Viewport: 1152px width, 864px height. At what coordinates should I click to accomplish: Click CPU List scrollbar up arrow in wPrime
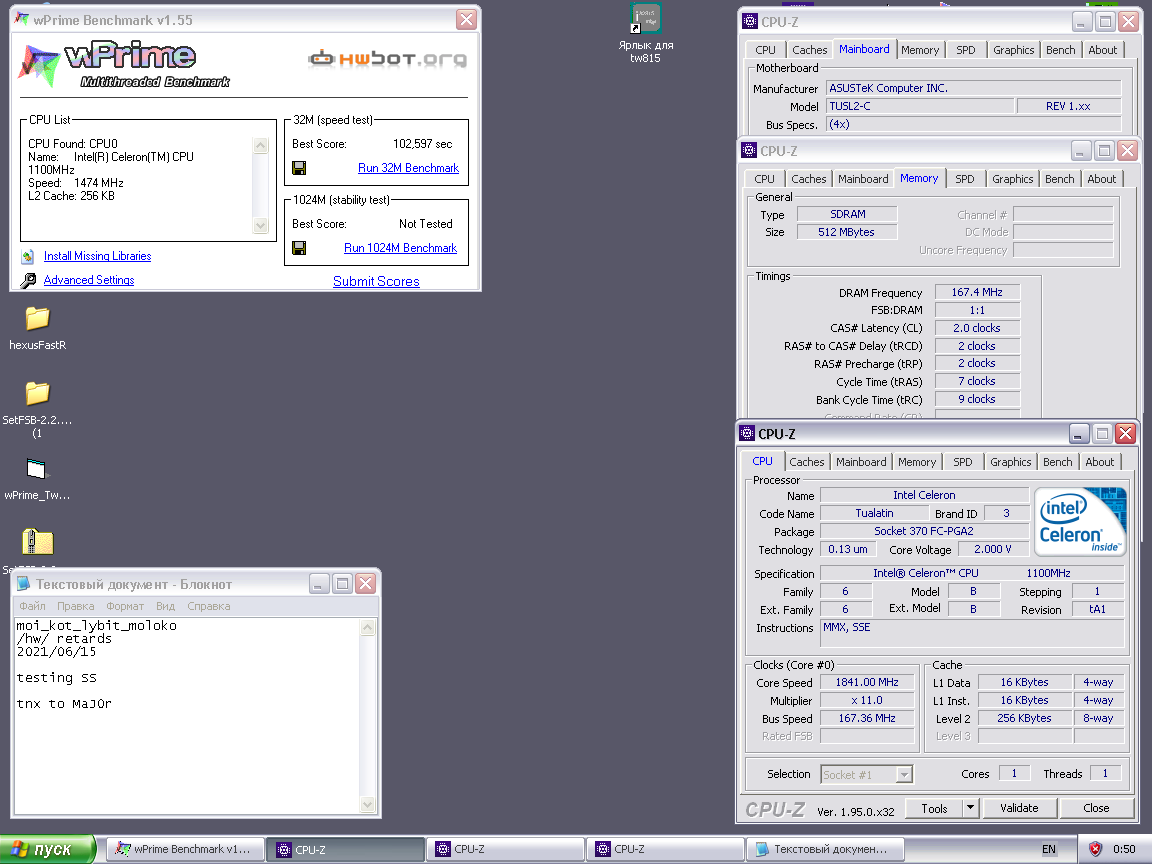[x=260, y=145]
